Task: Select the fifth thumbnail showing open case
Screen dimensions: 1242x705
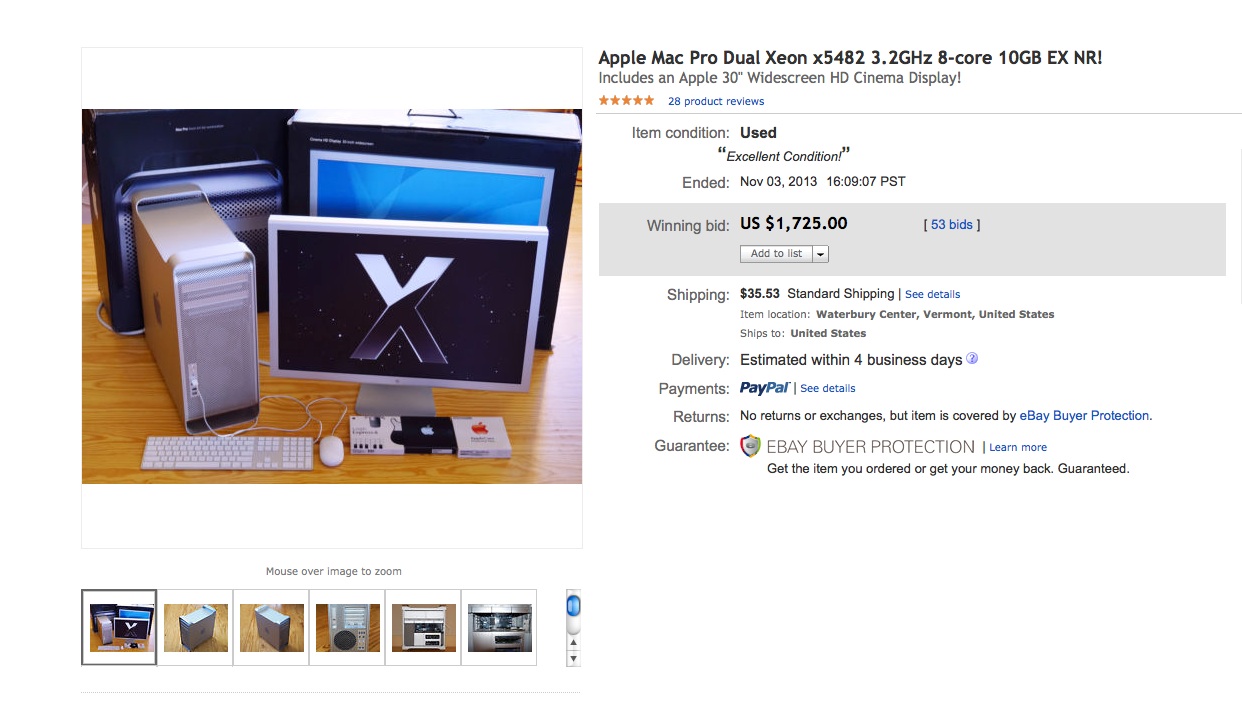Action: click(x=424, y=627)
